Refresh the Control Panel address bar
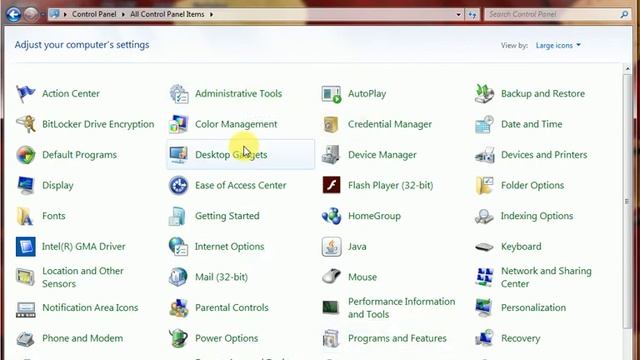Viewport: 640px width, 360px height. point(472,15)
